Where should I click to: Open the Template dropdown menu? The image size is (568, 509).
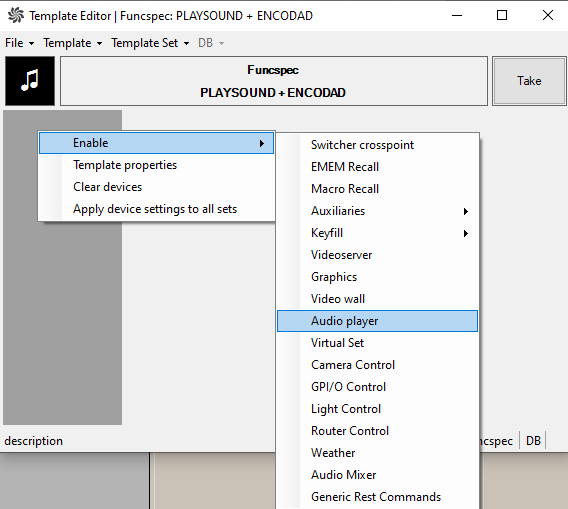72,43
